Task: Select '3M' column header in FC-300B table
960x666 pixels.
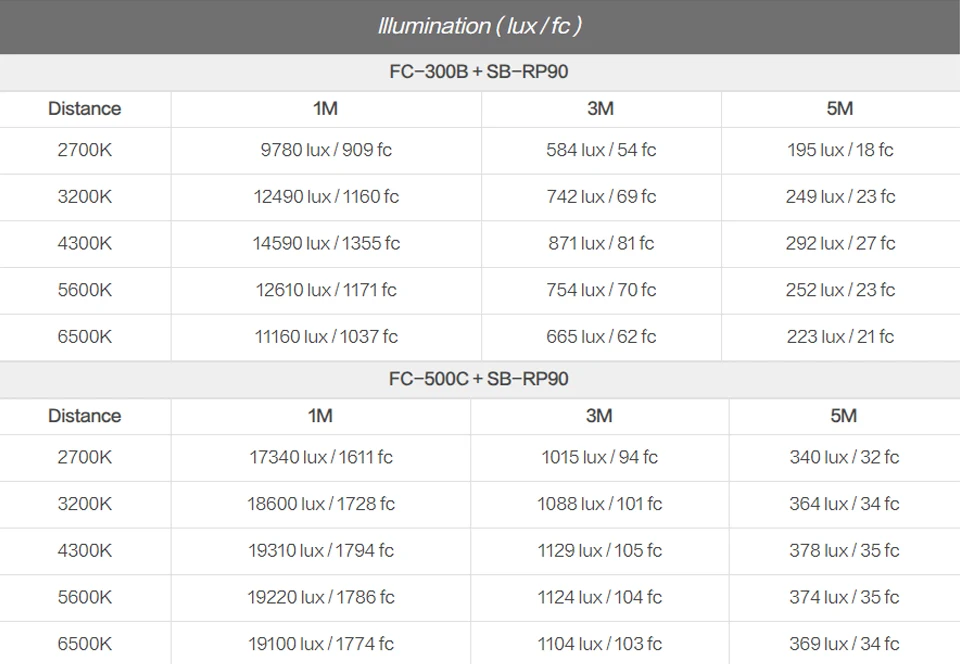Action: [601, 109]
